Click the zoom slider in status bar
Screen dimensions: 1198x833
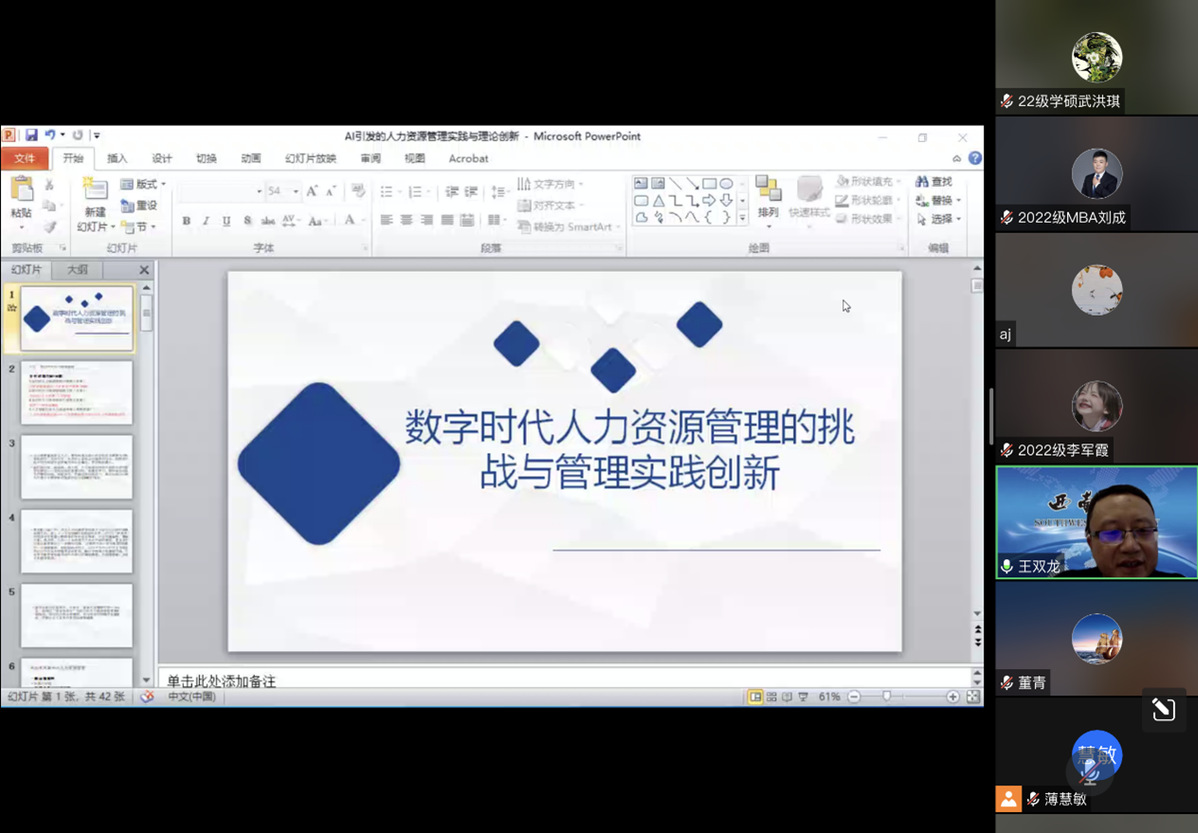click(x=886, y=697)
